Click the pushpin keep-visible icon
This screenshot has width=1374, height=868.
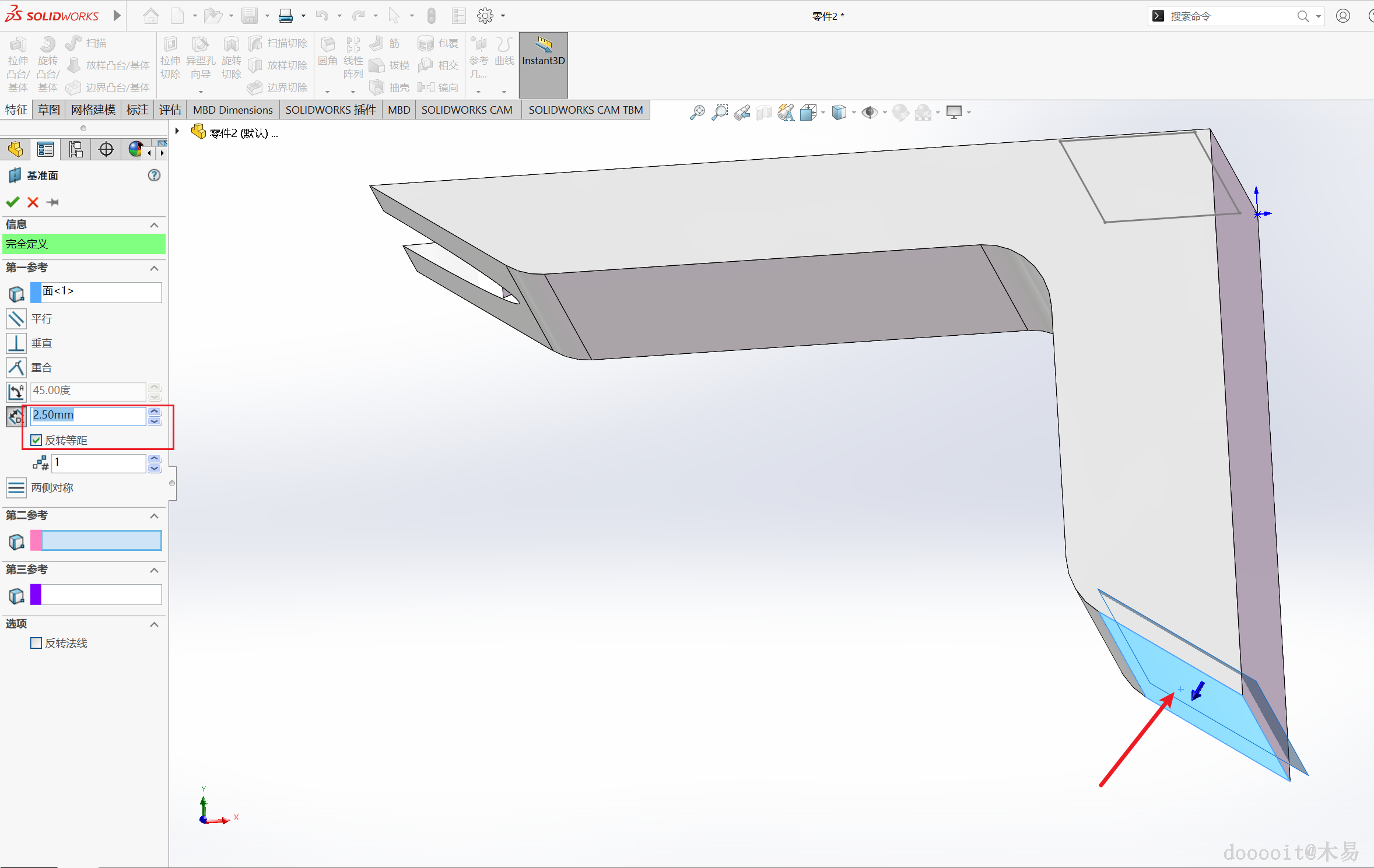click(x=53, y=202)
